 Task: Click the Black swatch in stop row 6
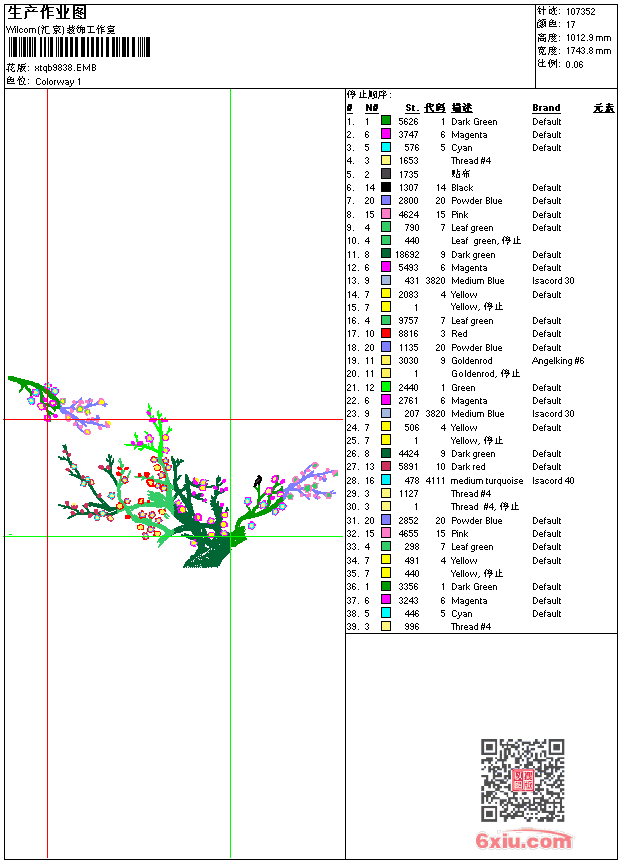(386, 187)
